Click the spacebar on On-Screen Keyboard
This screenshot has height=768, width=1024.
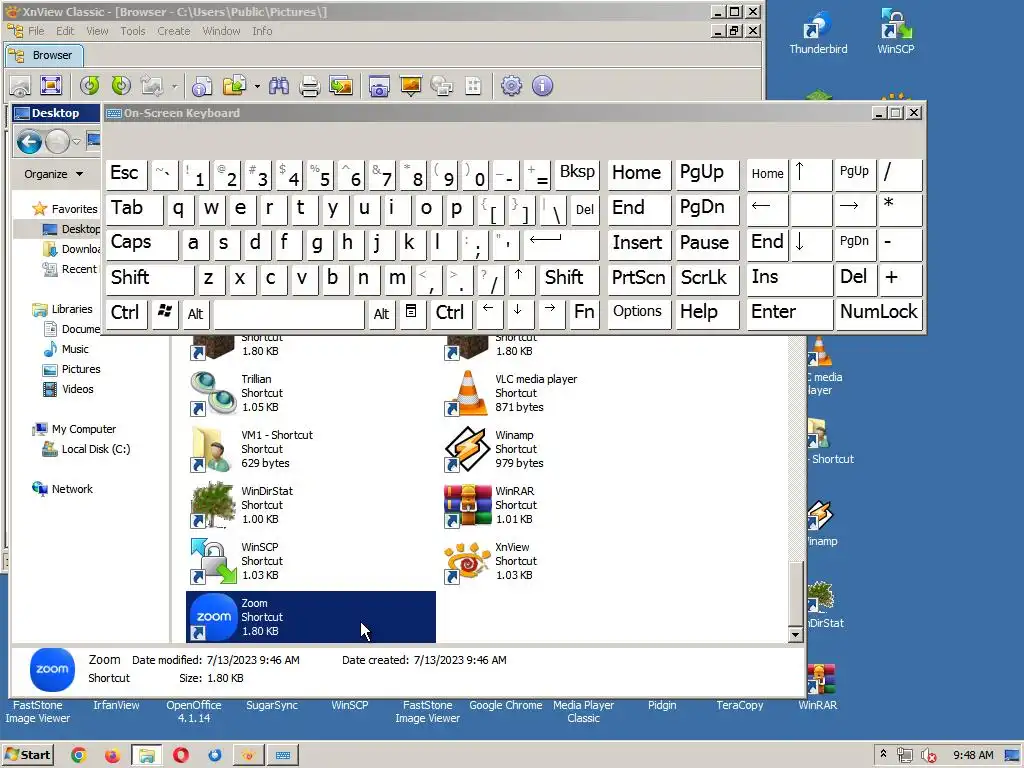pyautogui.click(x=289, y=313)
